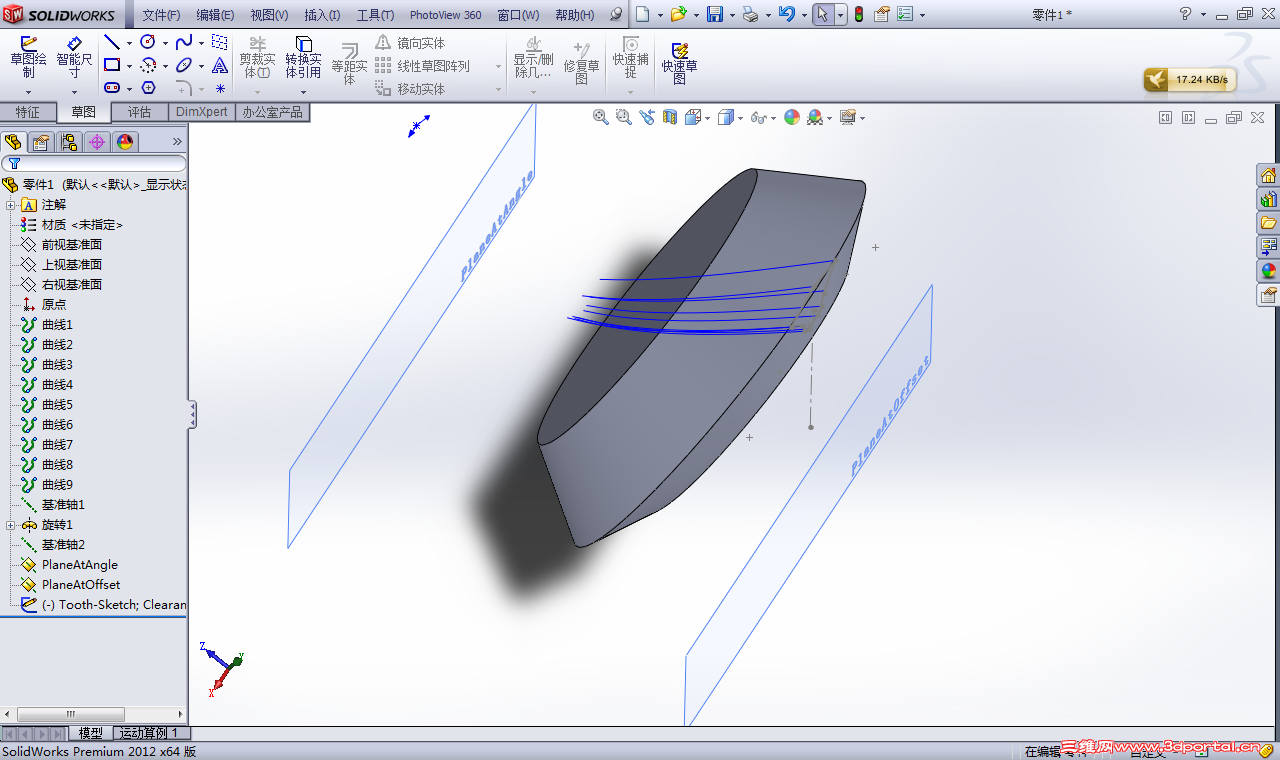This screenshot has width=1280, height=760.
Task: Open the 办公室产品 office products tab
Action: (272, 112)
